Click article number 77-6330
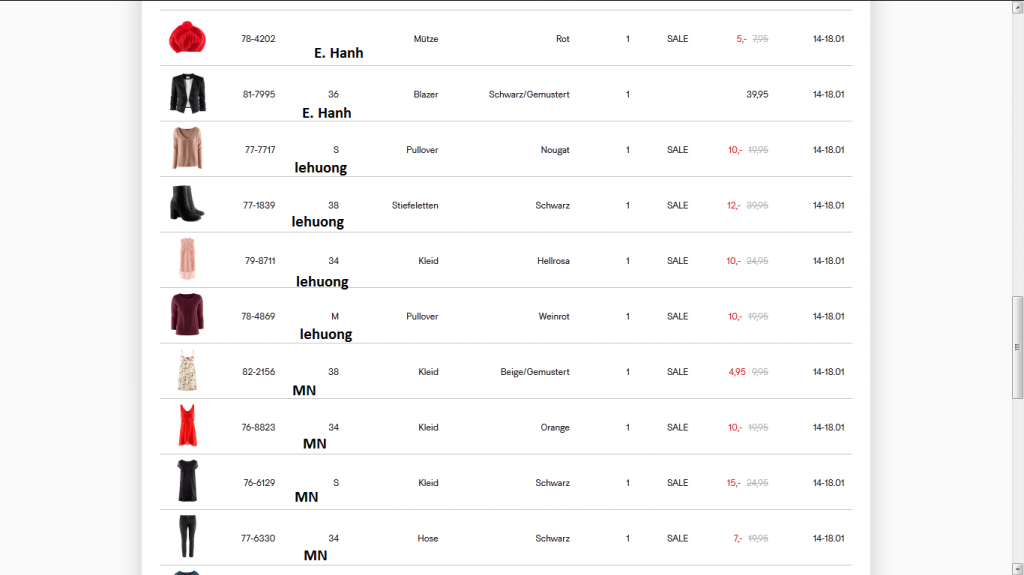This screenshot has width=1024, height=575. point(258,538)
